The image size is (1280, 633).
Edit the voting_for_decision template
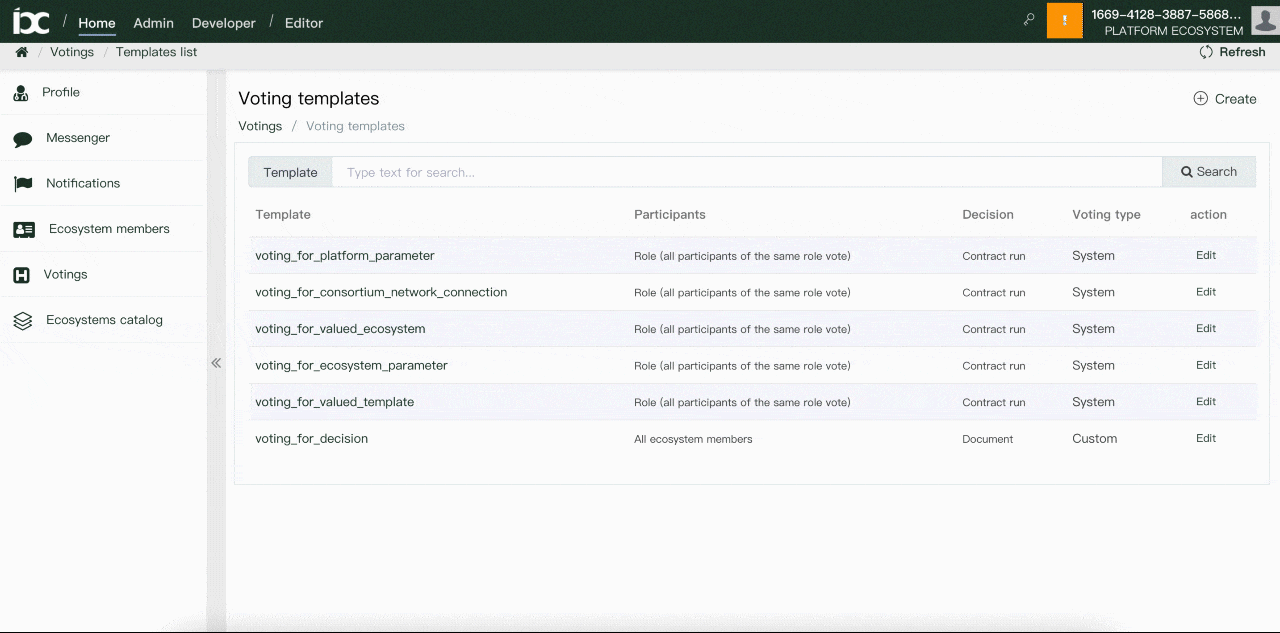point(1206,438)
